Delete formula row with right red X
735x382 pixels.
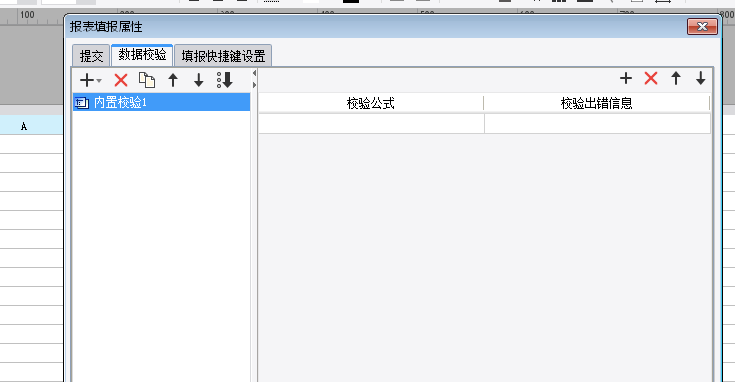[651, 78]
